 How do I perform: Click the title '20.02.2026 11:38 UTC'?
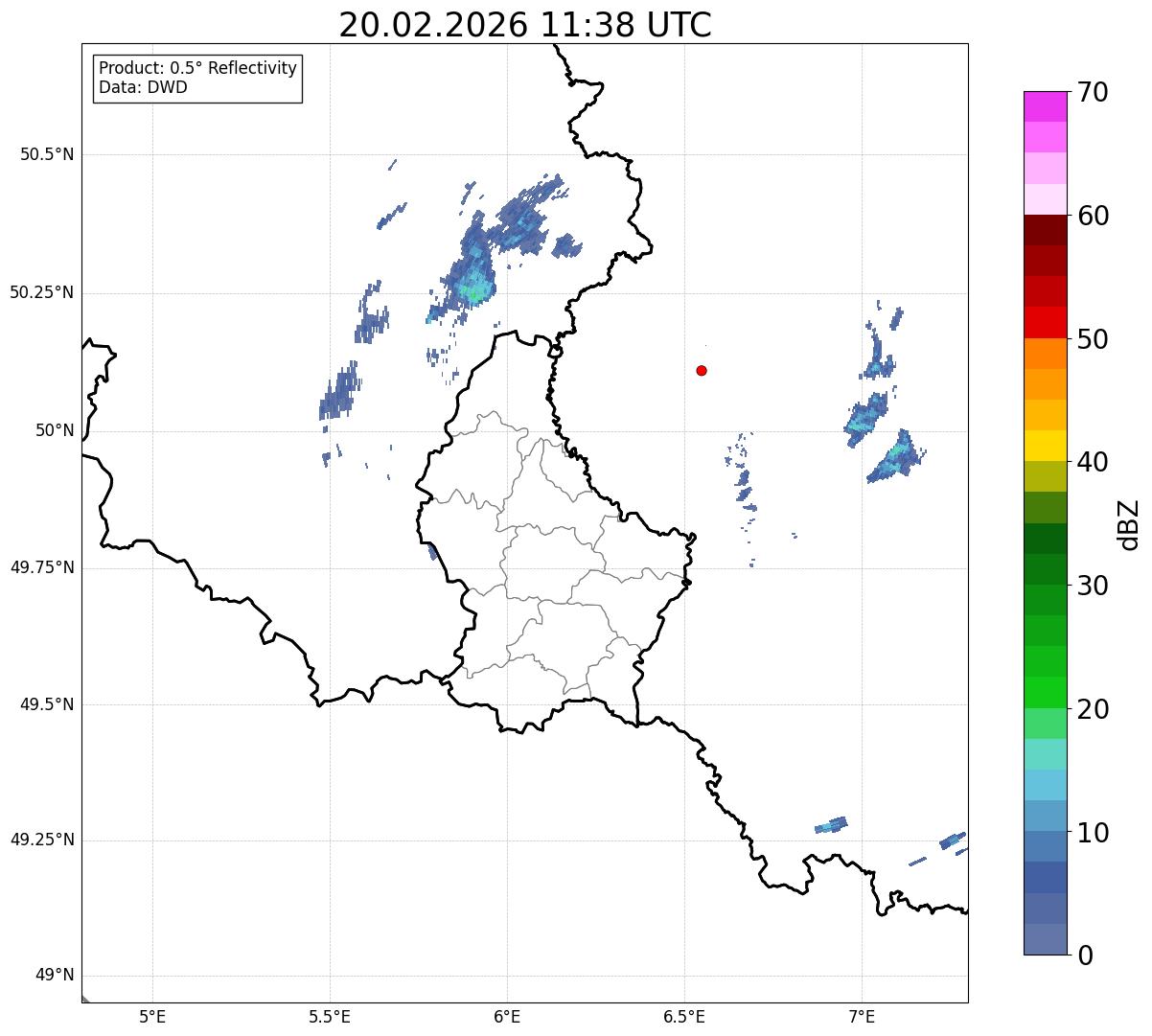point(525,25)
